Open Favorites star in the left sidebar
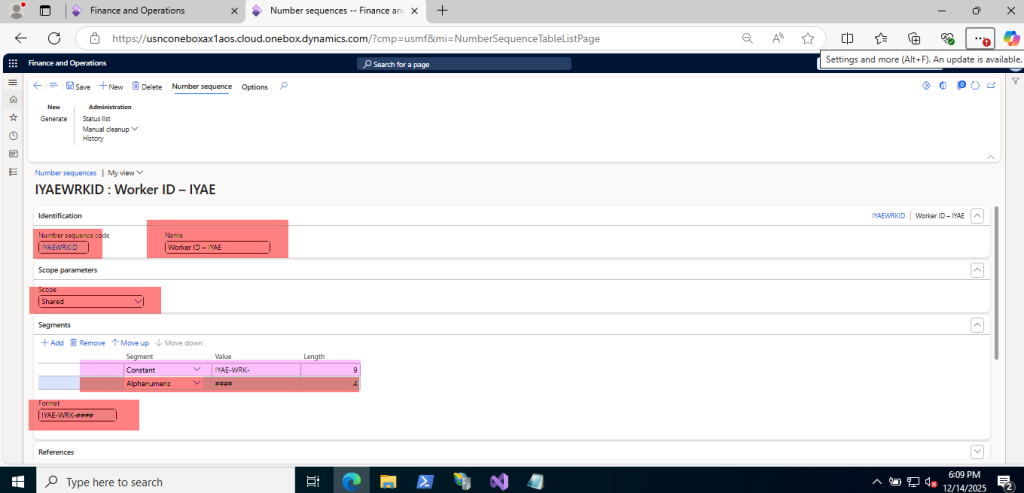This screenshot has width=1024, height=493. point(13,117)
